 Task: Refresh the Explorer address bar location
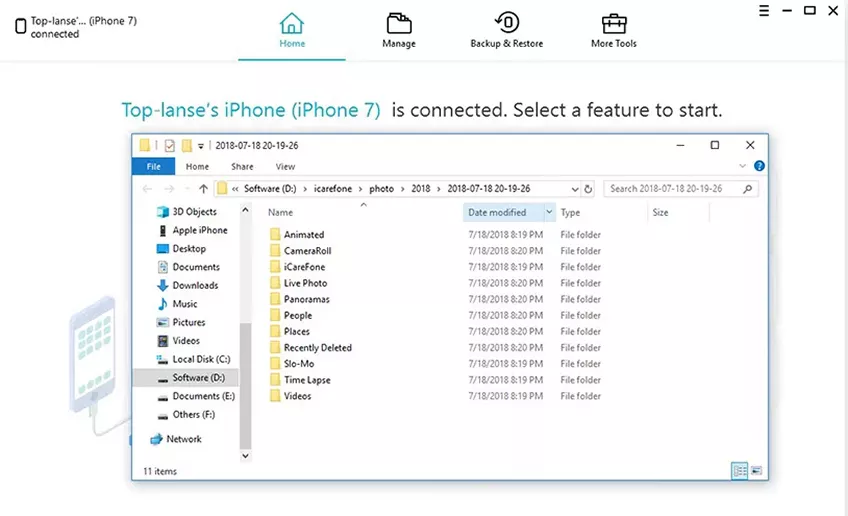click(588, 189)
